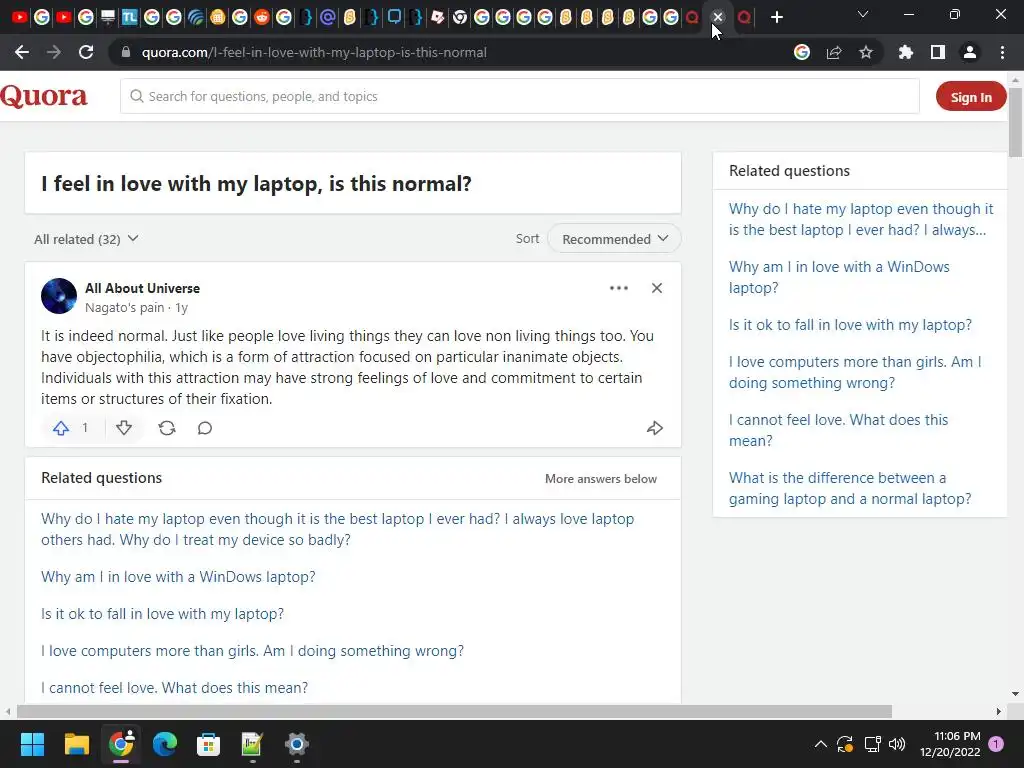Open comments with the speech bubble icon

click(x=204, y=428)
